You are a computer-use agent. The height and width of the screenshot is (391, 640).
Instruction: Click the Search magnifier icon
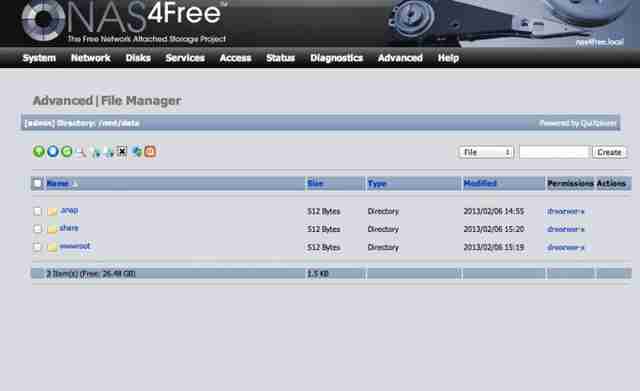pyautogui.click(x=81, y=152)
